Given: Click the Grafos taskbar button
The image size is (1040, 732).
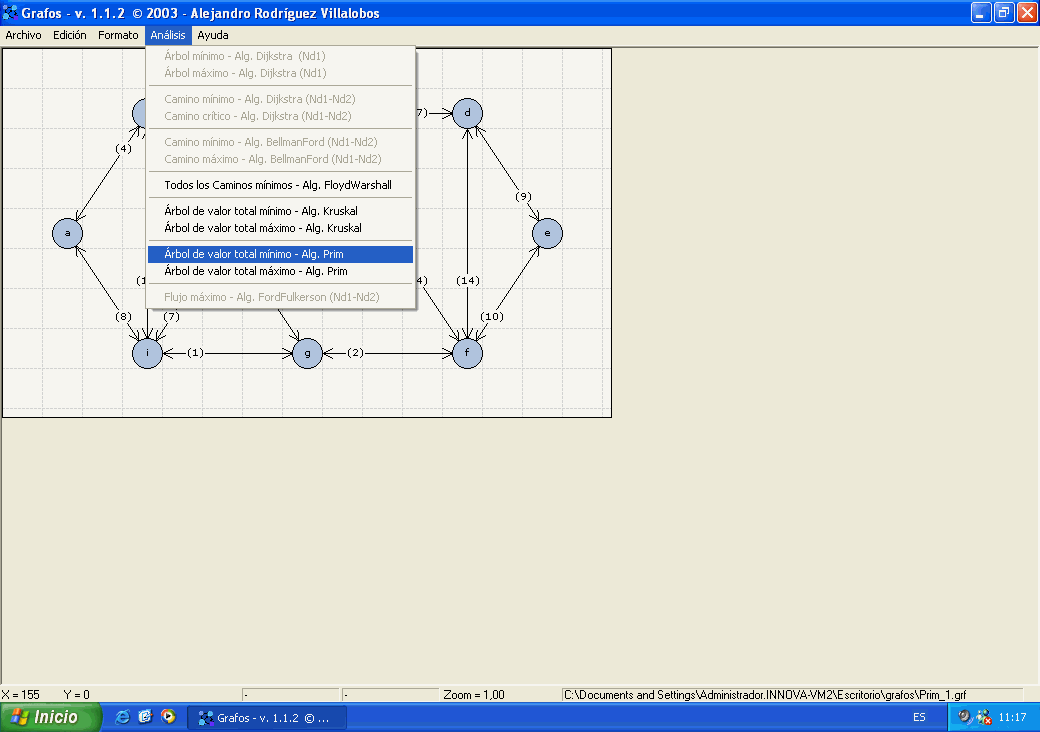Looking at the screenshot, I should (x=267, y=717).
